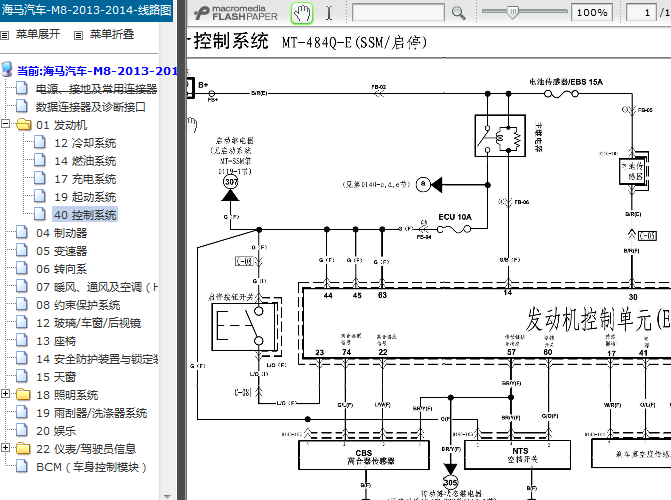Click the current page number field

641,12
